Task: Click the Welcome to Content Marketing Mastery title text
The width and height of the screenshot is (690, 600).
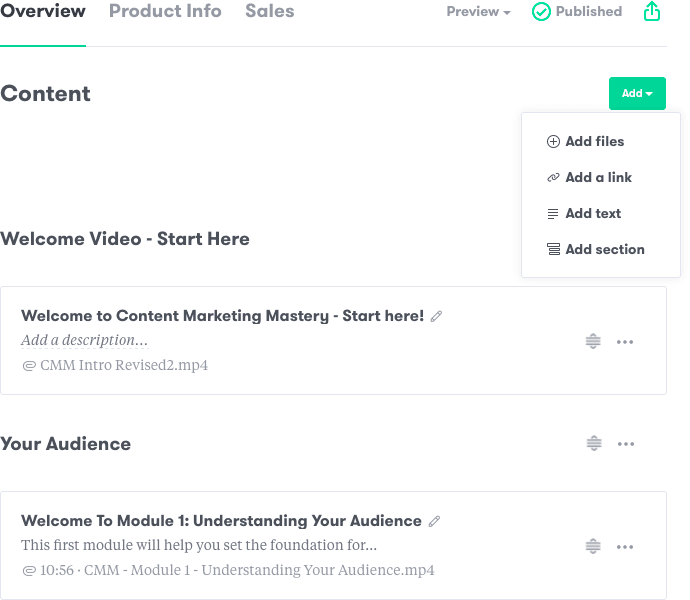Action: [222, 316]
